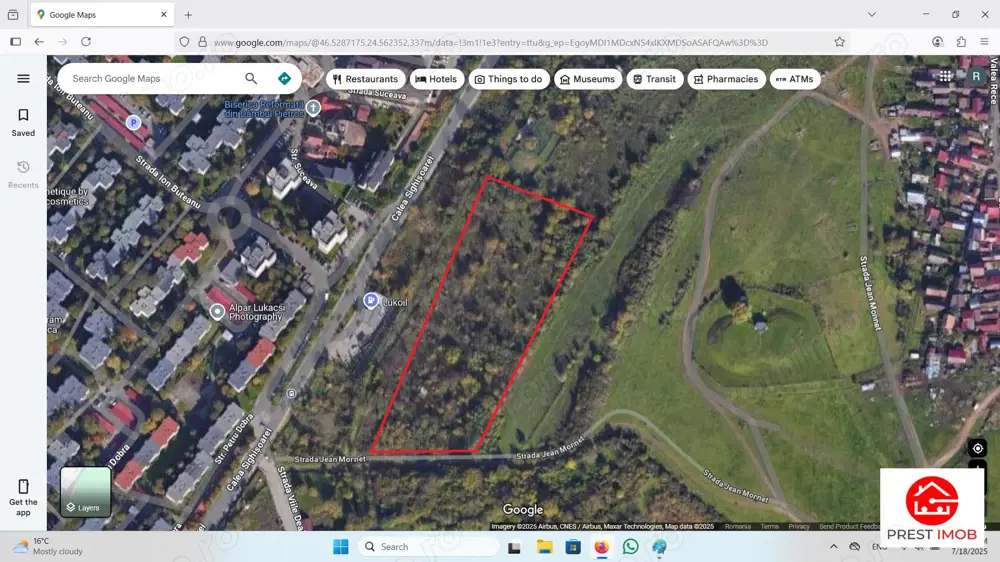This screenshot has height=562, width=1000.
Task: Open the Google apps grid
Action: (945, 76)
